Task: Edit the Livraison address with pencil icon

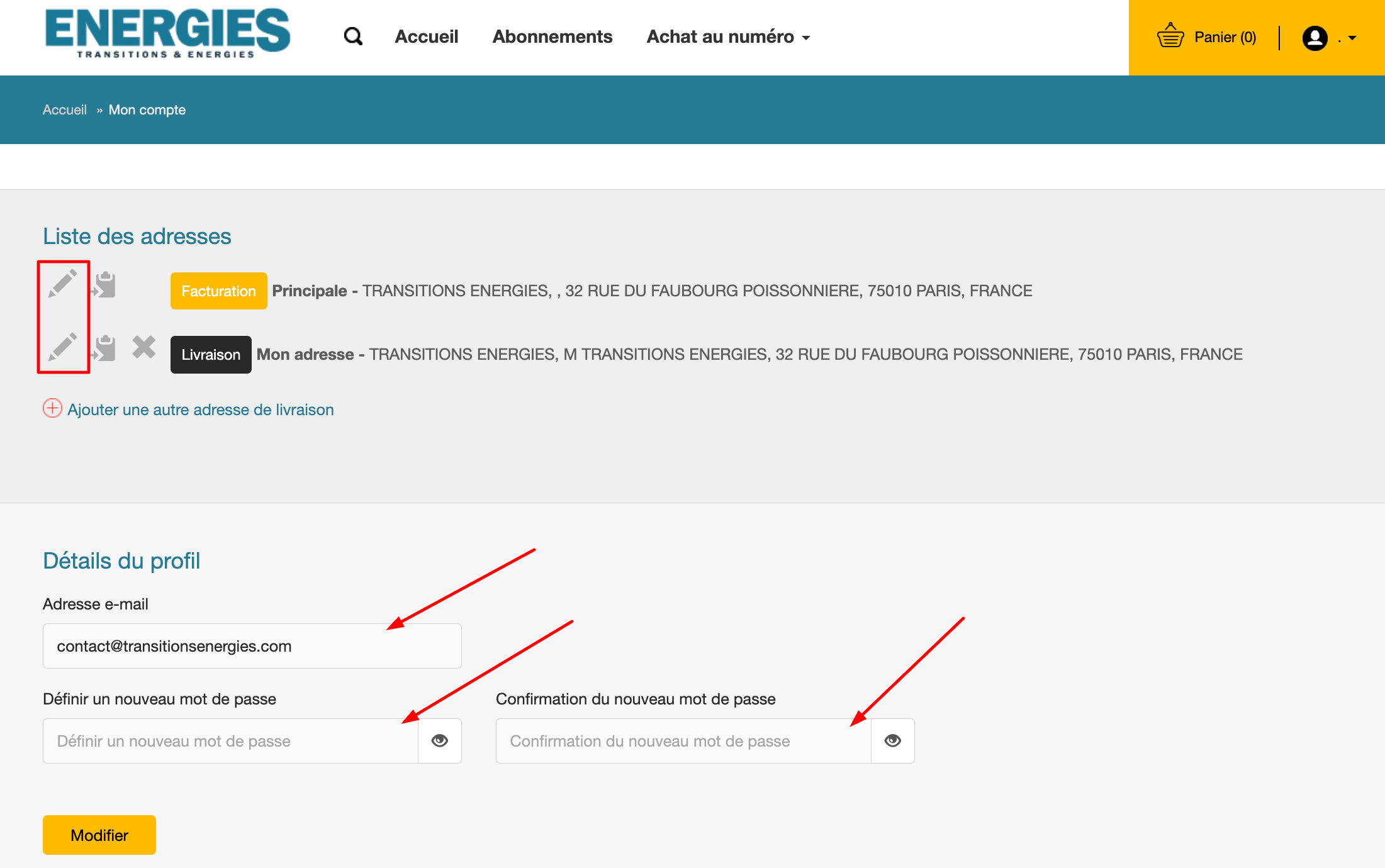Action: [63, 347]
